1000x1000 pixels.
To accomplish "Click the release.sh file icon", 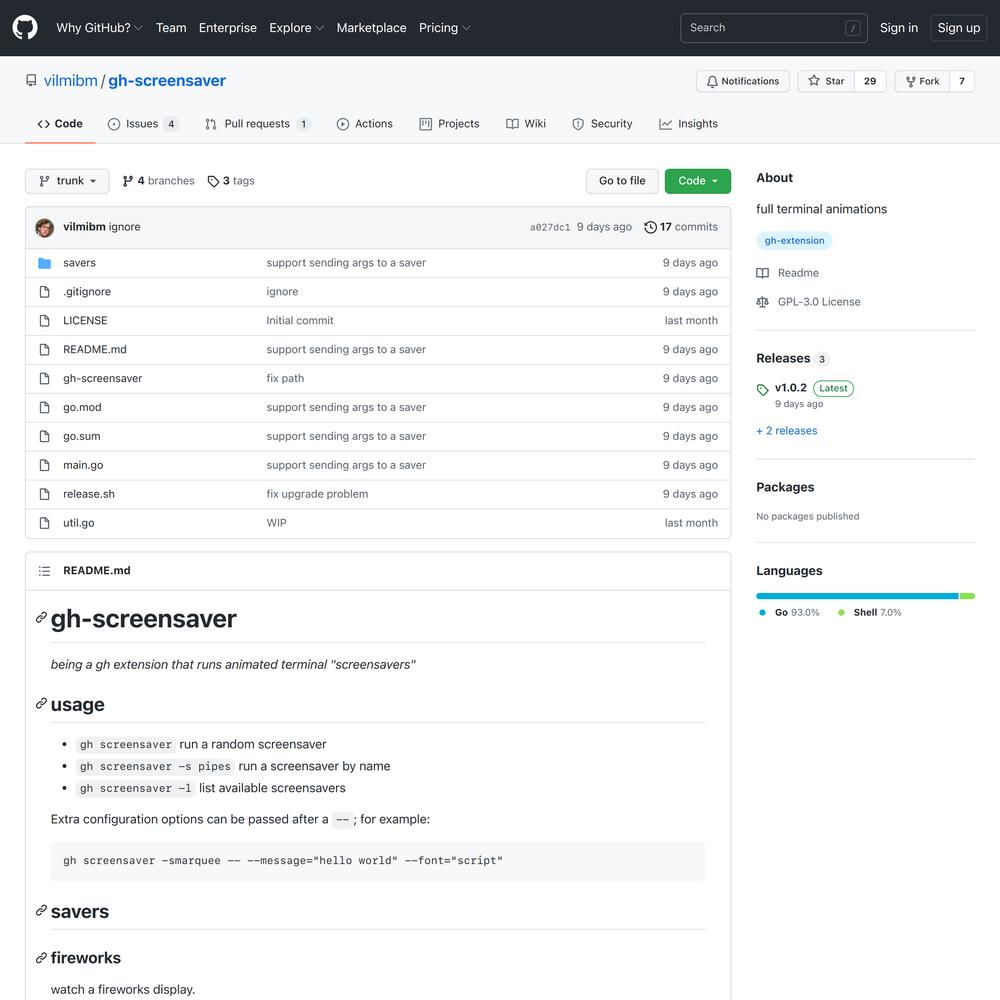I will coord(44,494).
